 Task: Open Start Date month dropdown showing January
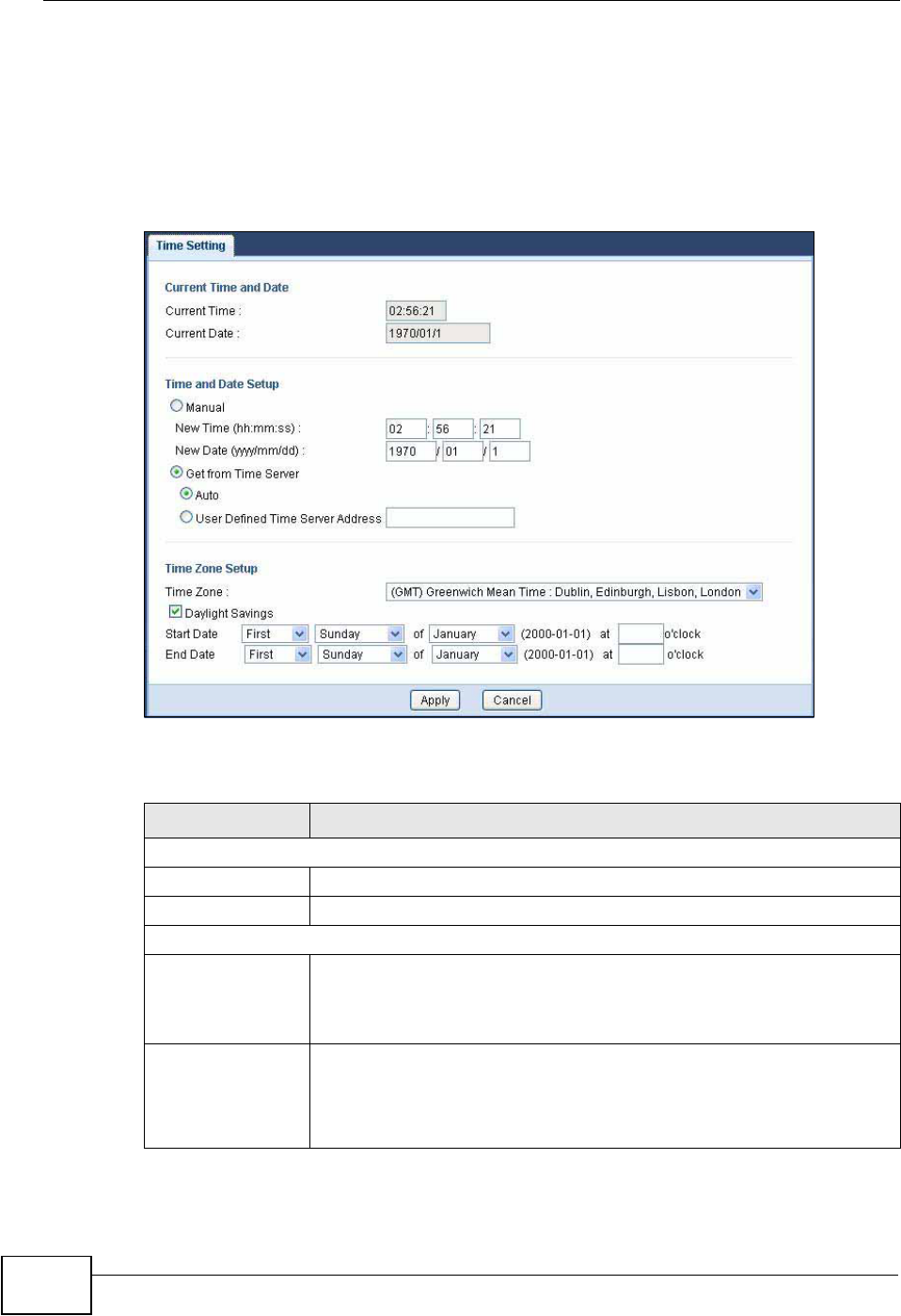click(471, 634)
